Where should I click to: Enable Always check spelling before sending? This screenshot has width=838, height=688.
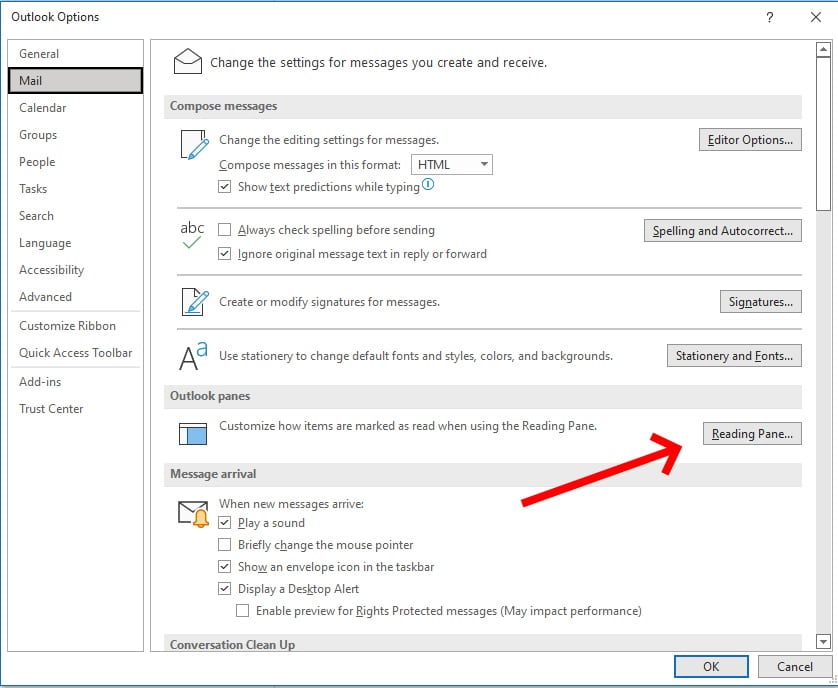(226, 230)
